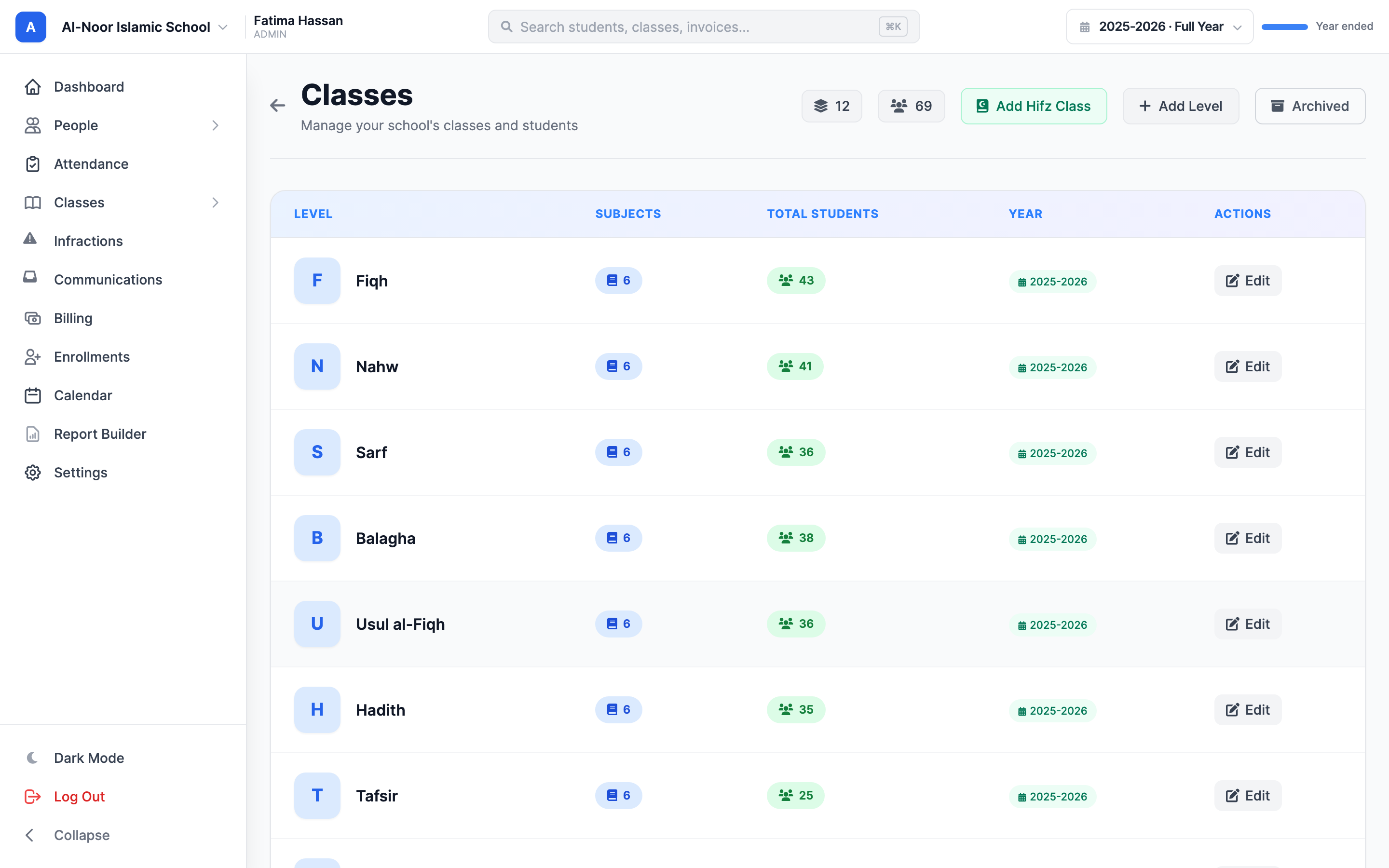The width and height of the screenshot is (1389, 868).
Task: Open the Billing icon
Action: tap(33, 318)
